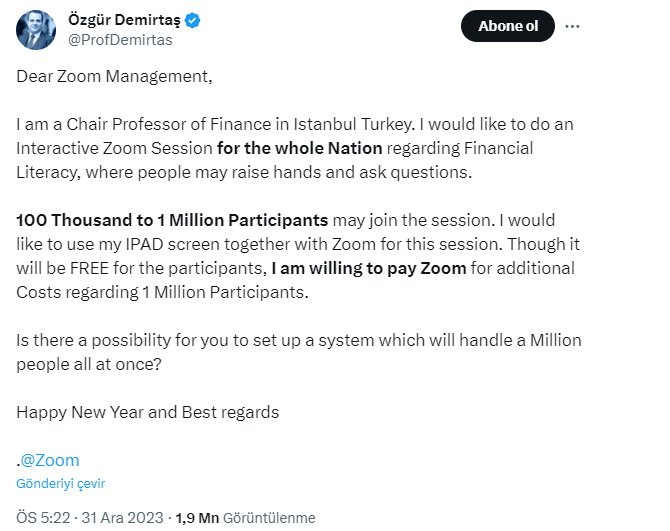Screen dimensions: 670x531
Task: Click the 'Dear Zoom Management' greeting line
Action: (115, 76)
